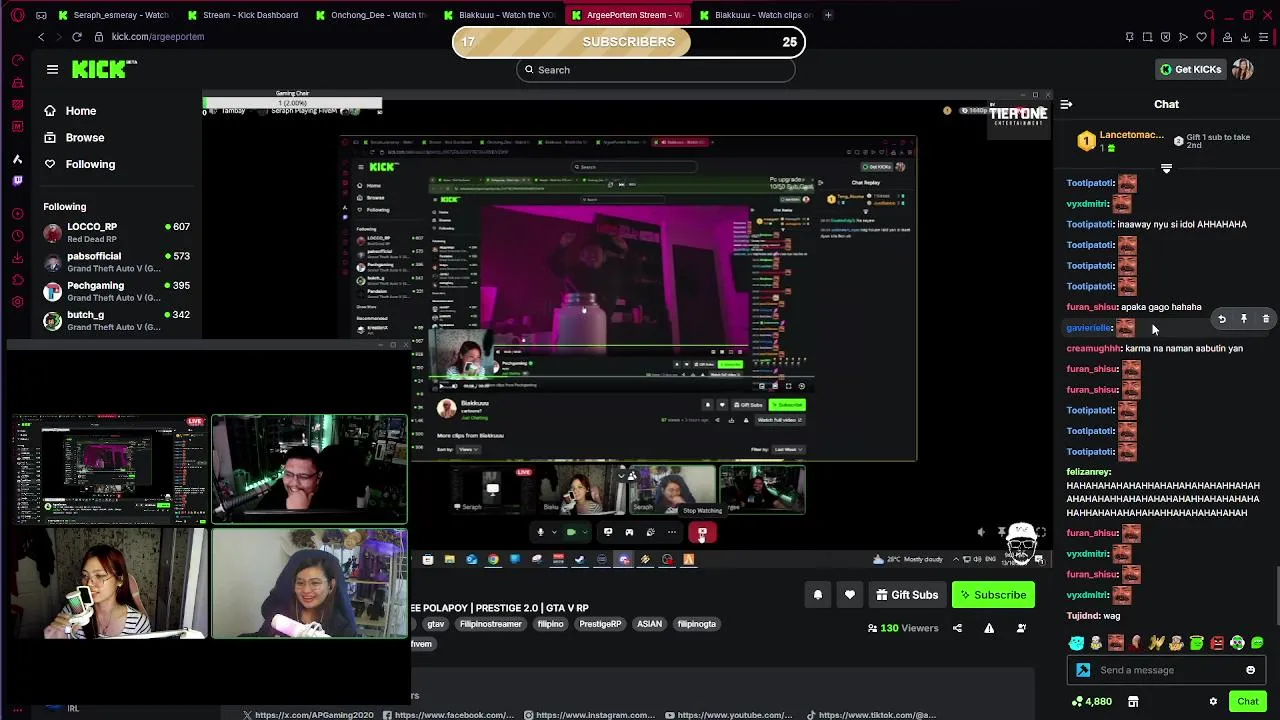Click the webcam thumbnail of laughing man

point(309,469)
